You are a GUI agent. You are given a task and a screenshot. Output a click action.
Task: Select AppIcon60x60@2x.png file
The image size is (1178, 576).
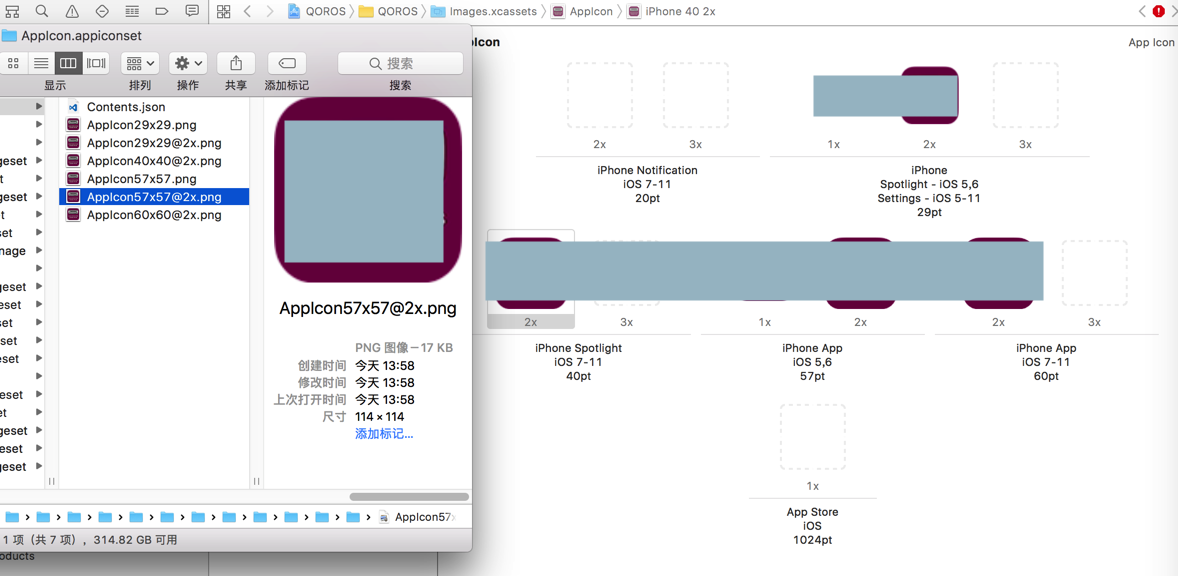tap(154, 215)
